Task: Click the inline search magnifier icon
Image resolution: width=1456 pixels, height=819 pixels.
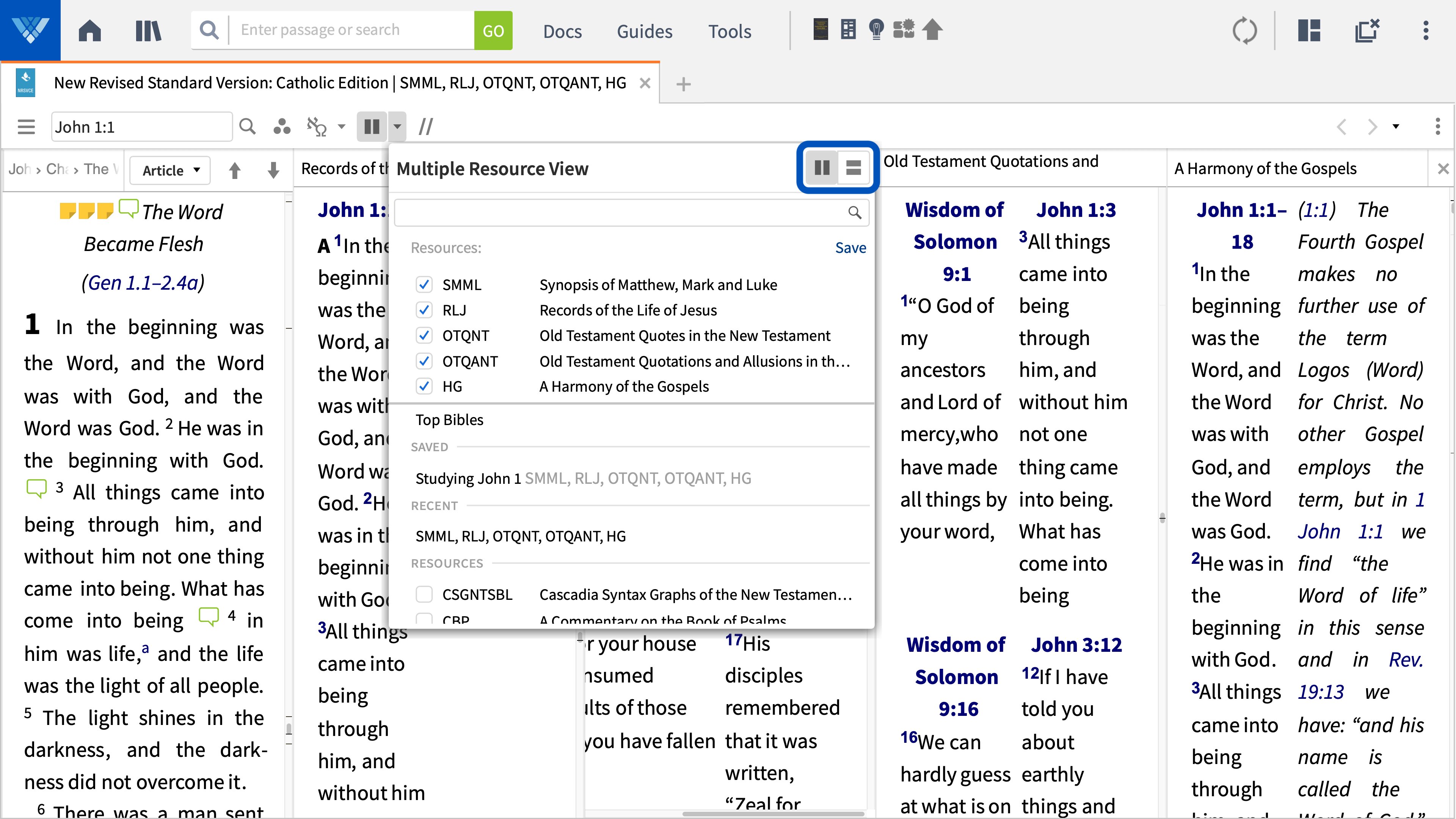Action: 248,126
